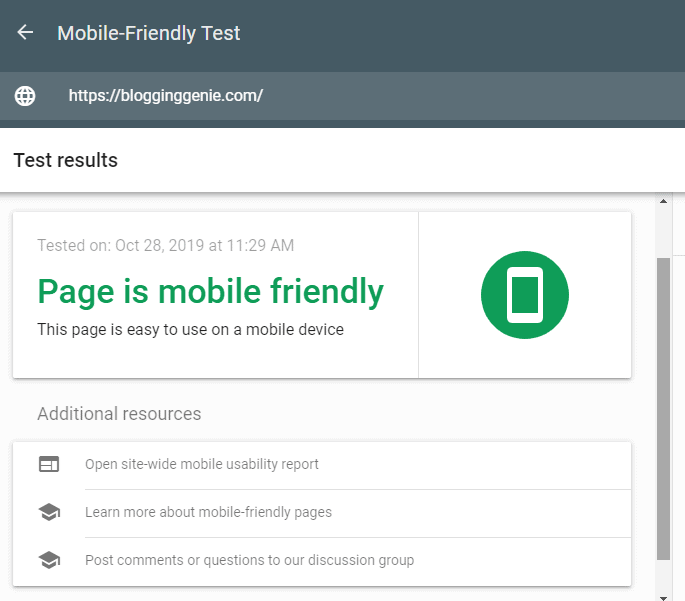685x601 pixels.
Task: Click the Test results heading
Action: 66,160
